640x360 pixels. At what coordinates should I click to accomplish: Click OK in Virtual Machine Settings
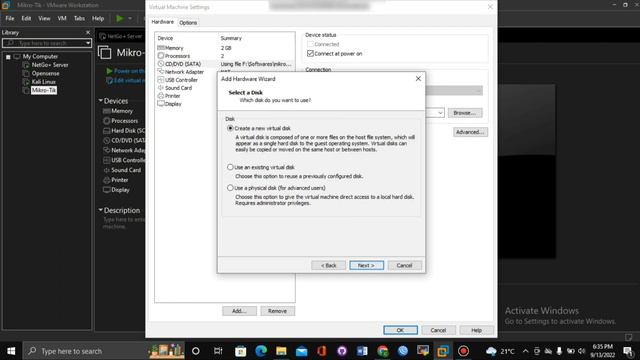pos(400,330)
